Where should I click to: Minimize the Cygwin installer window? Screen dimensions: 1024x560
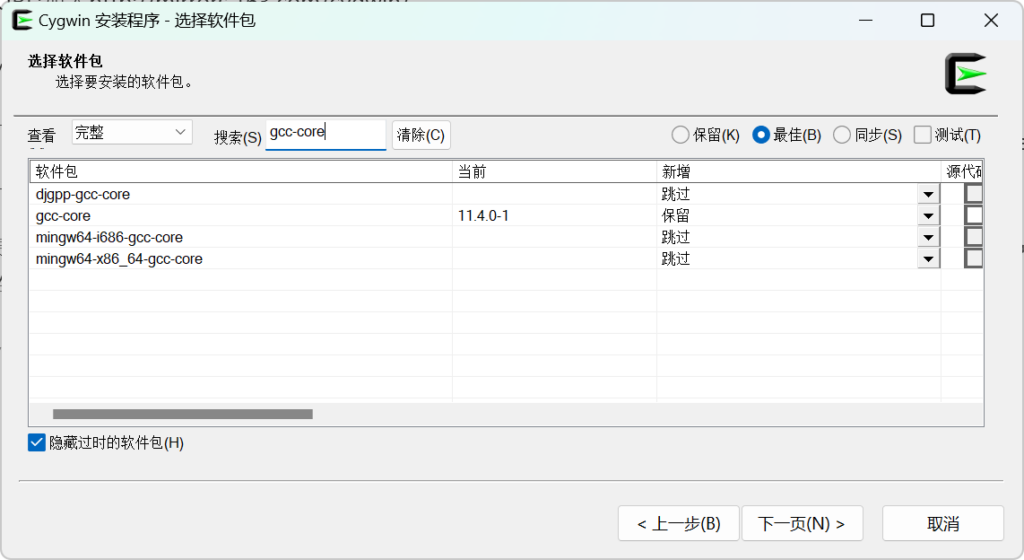pyautogui.click(x=865, y=20)
